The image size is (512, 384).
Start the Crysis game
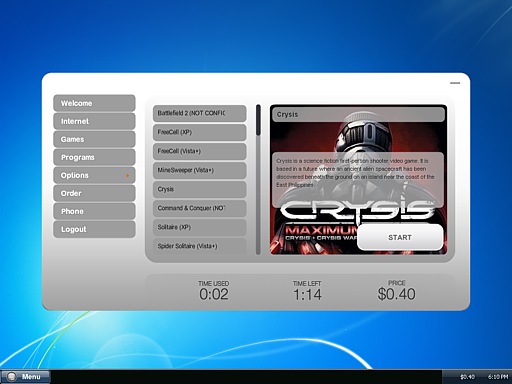pyautogui.click(x=400, y=237)
